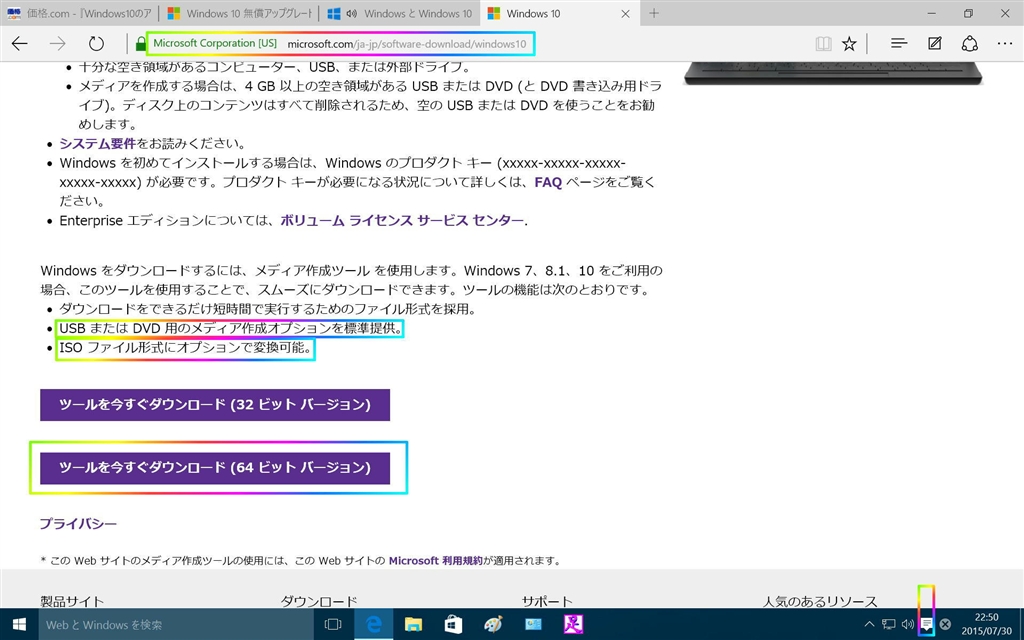
Task: Open the More actions ellipsis menu
Action: [1005, 44]
